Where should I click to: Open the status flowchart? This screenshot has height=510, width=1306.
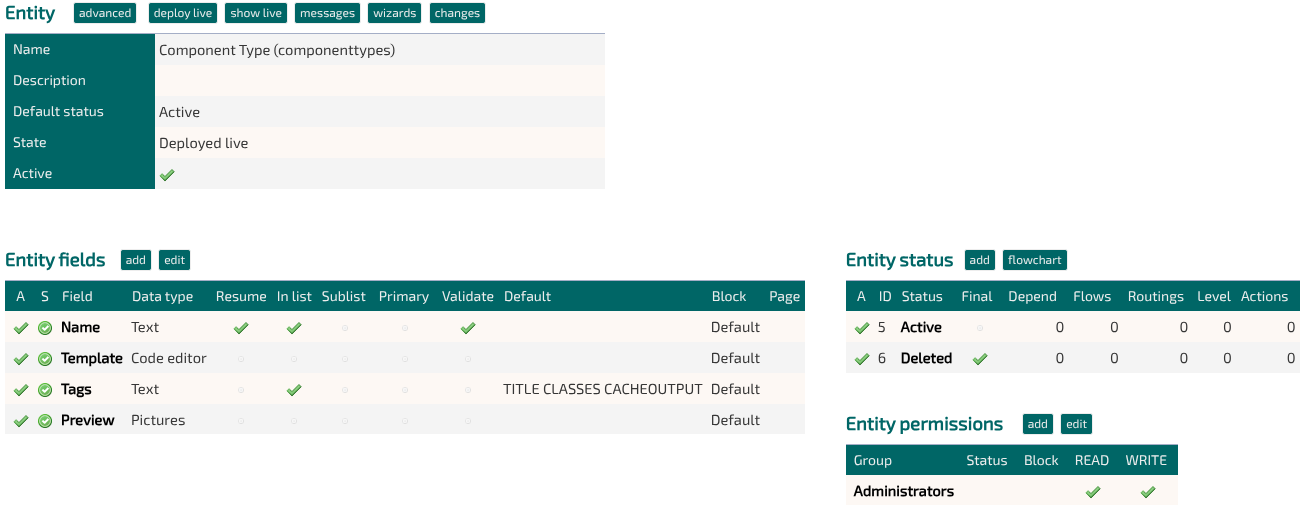[1035, 260]
